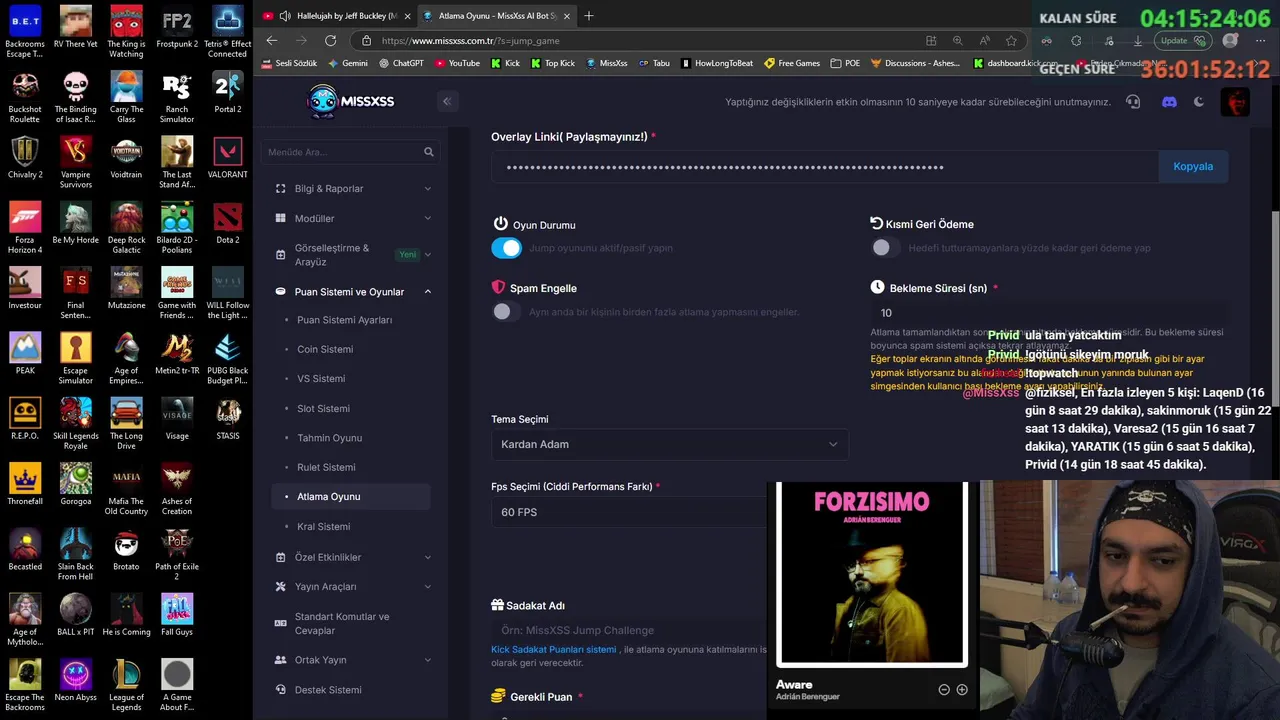Select Kral Sistemi in the sidebar
The width and height of the screenshot is (1280, 720).
[323, 527]
